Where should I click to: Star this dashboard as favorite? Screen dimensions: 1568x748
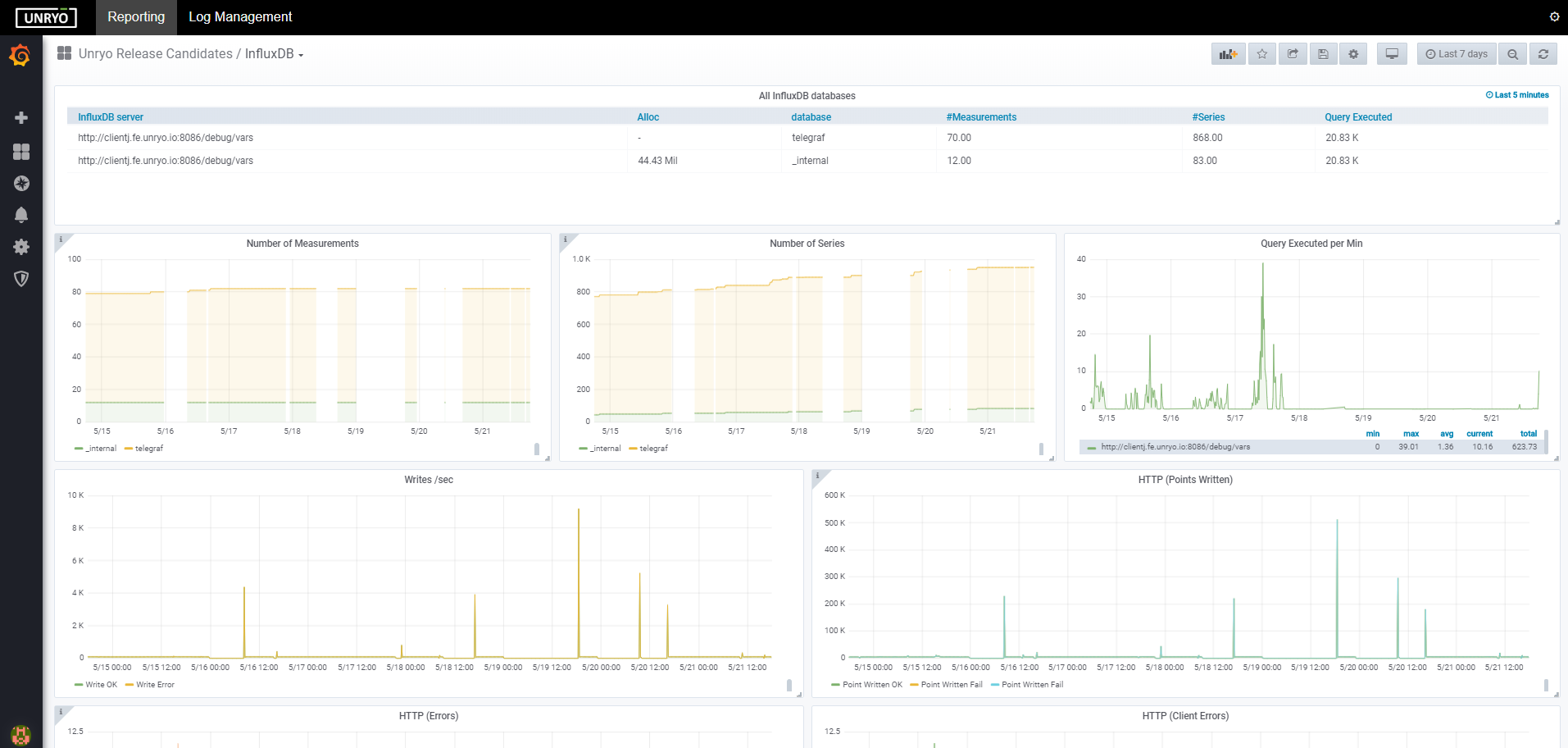coord(1262,54)
